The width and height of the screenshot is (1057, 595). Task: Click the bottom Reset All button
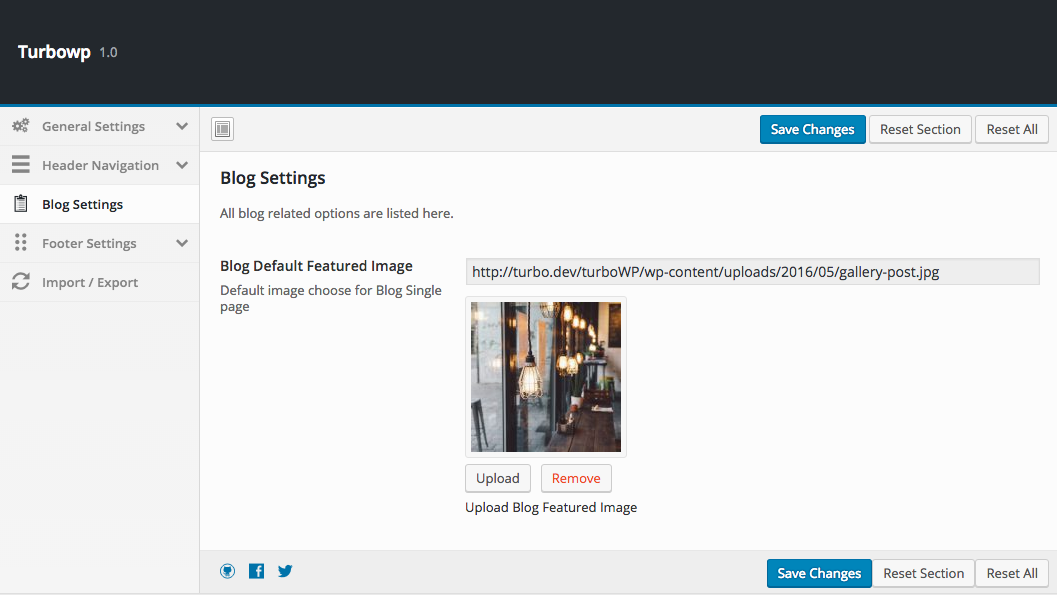(1011, 573)
